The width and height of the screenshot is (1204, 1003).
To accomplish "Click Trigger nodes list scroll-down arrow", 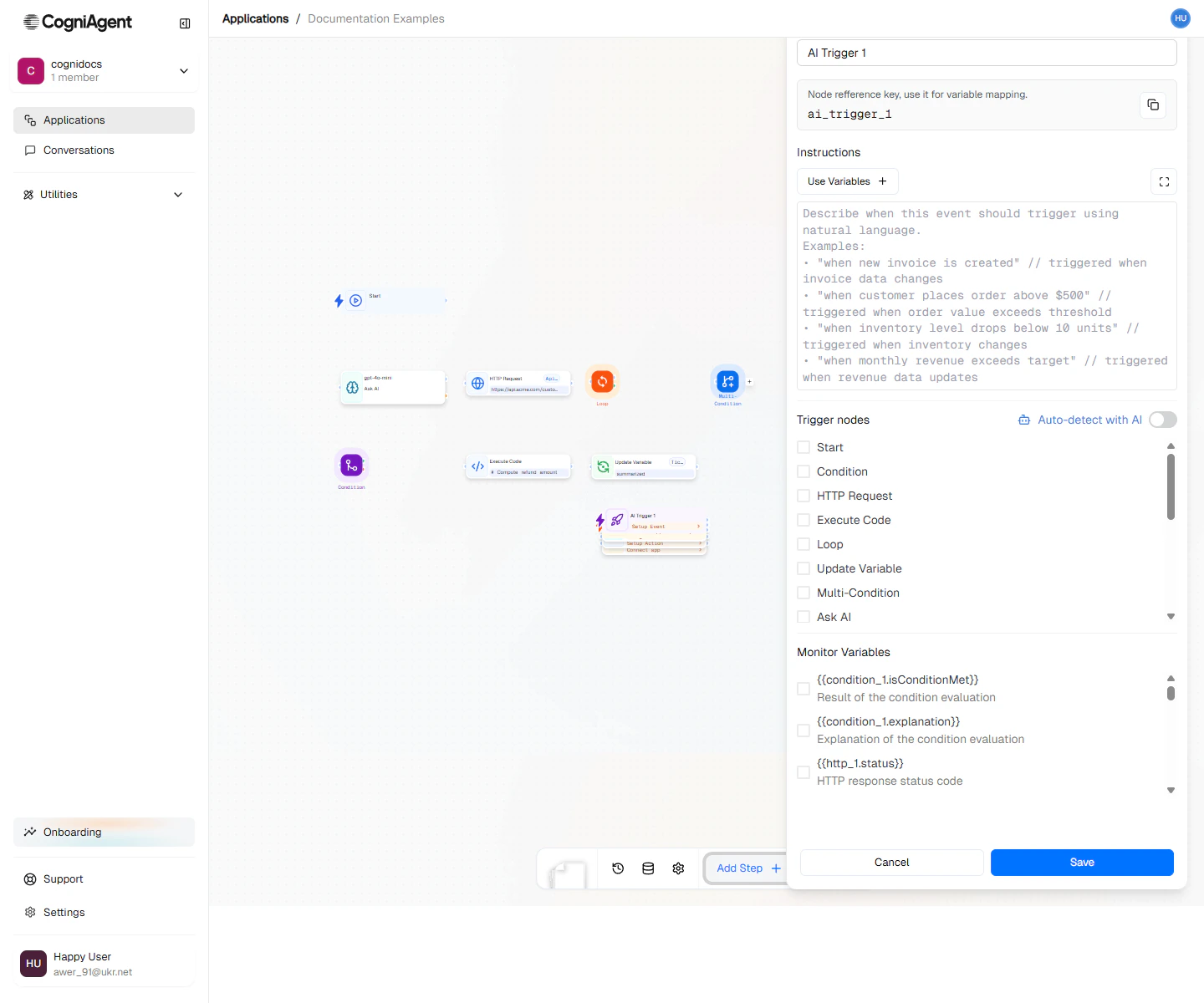I will (x=1171, y=617).
